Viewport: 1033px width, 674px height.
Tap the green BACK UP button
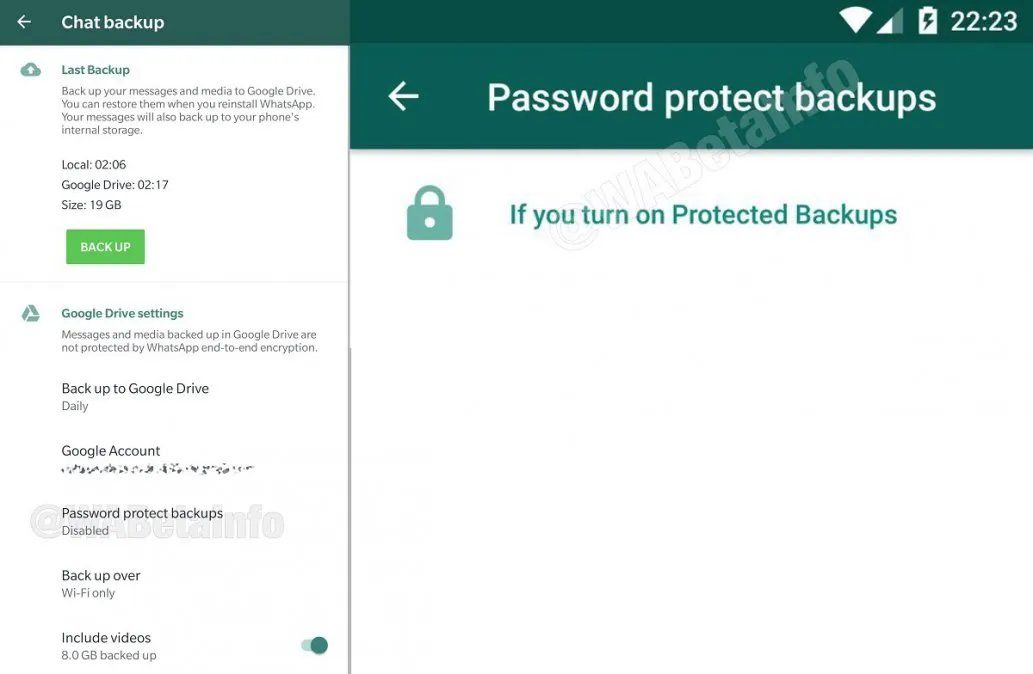(105, 246)
